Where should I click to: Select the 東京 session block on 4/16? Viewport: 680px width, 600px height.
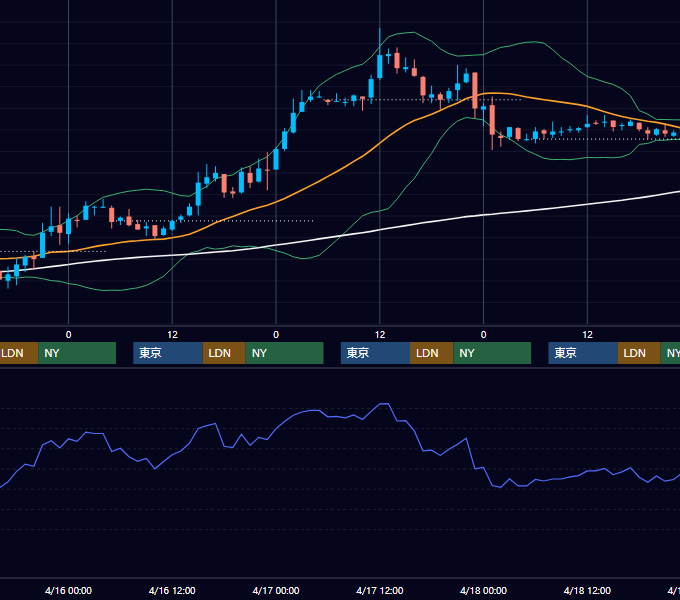coord(168,353)
